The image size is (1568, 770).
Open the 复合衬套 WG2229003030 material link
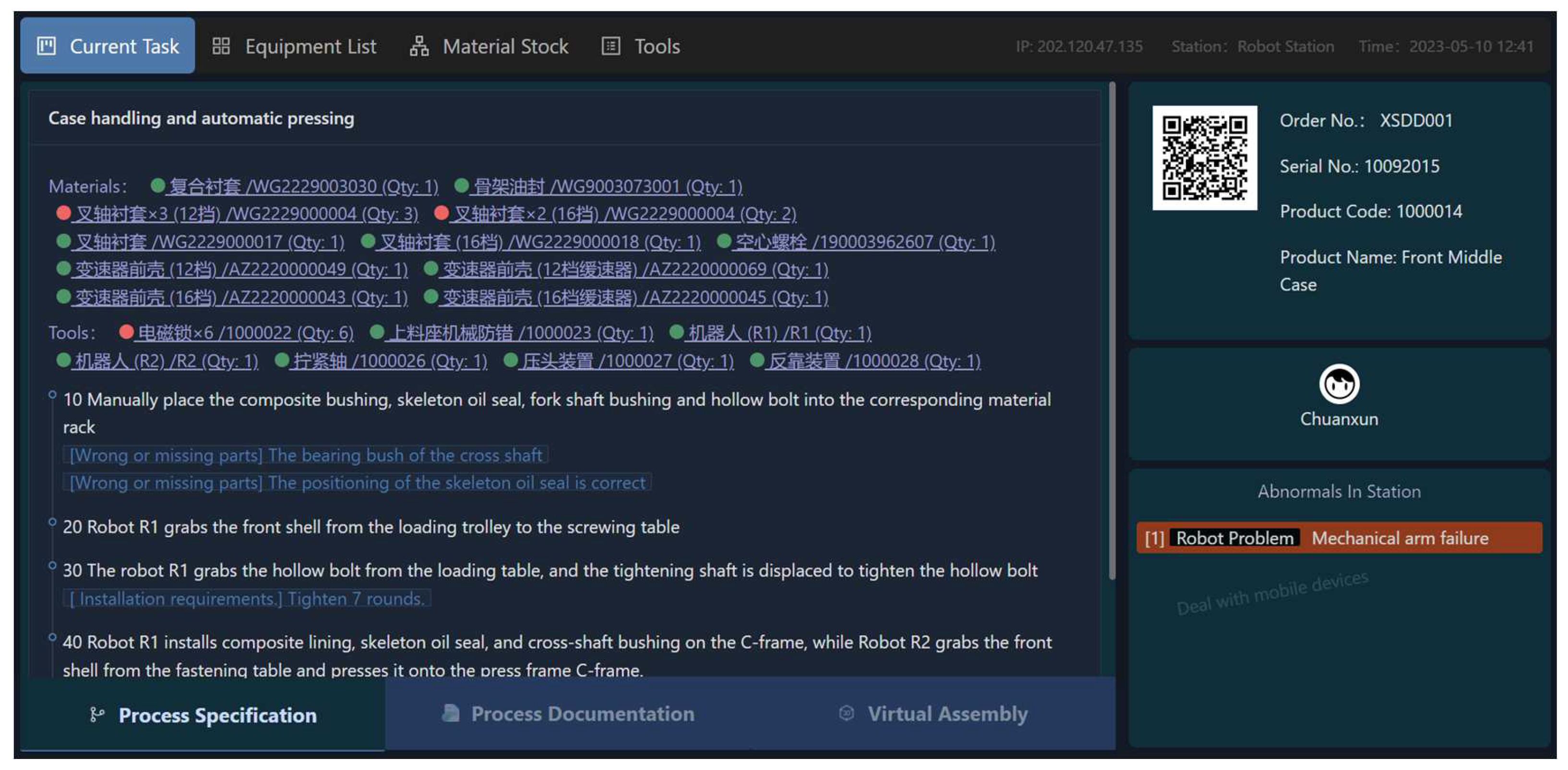coord(303,186)
